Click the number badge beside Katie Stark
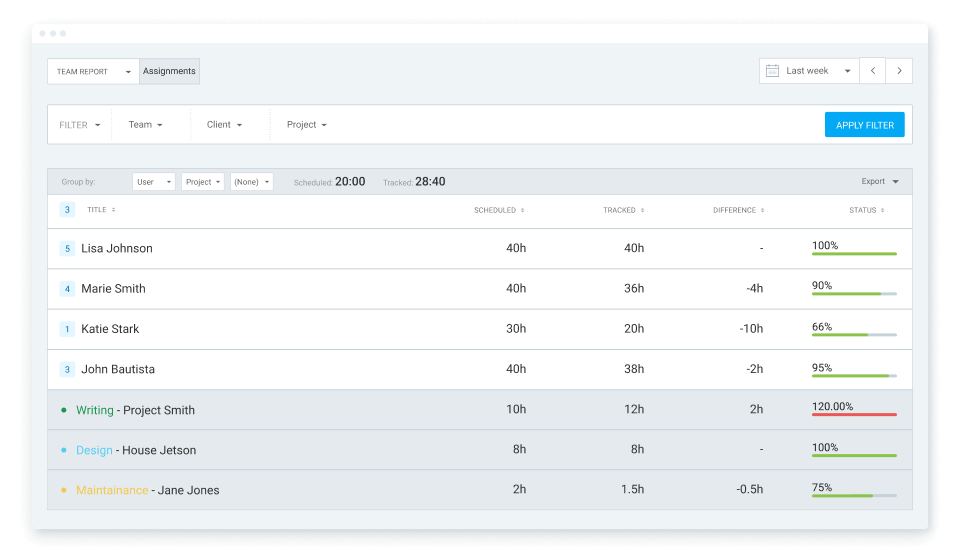The image size is (960, 554). (67, 329)
